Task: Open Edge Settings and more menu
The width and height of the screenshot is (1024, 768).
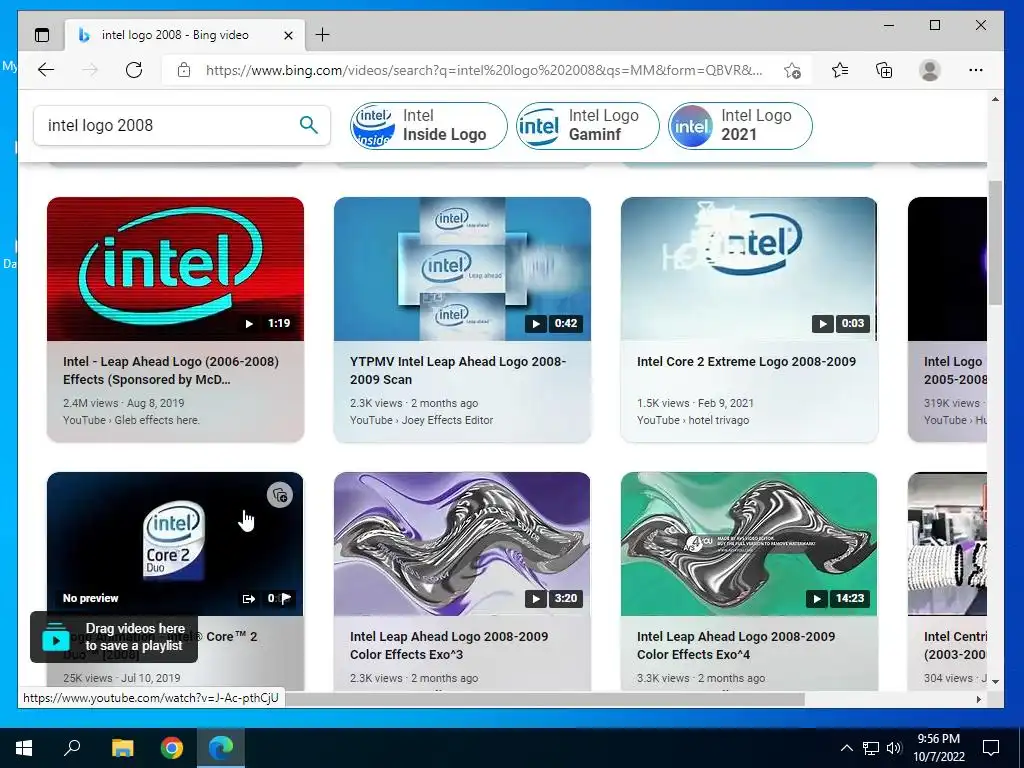Action: (976, 70)
